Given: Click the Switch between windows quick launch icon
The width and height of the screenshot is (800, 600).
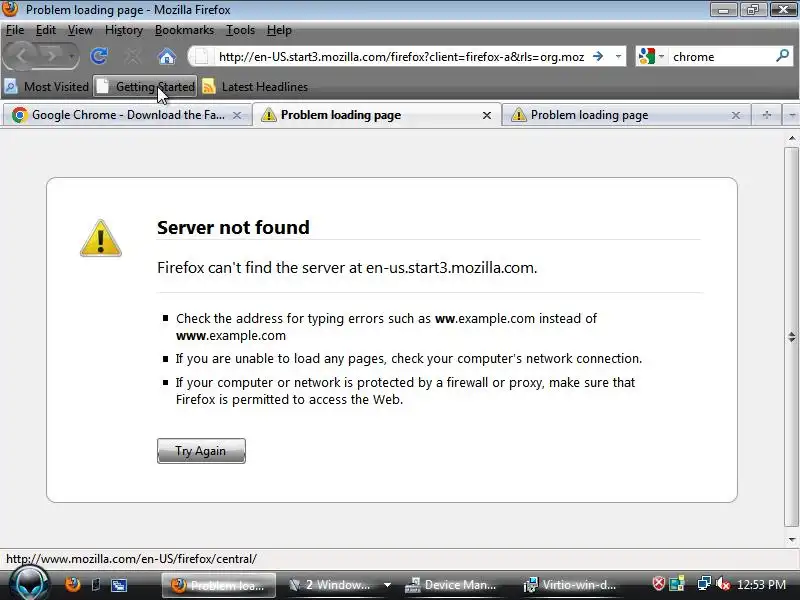Looking at the screenshot, I should 119,585.
